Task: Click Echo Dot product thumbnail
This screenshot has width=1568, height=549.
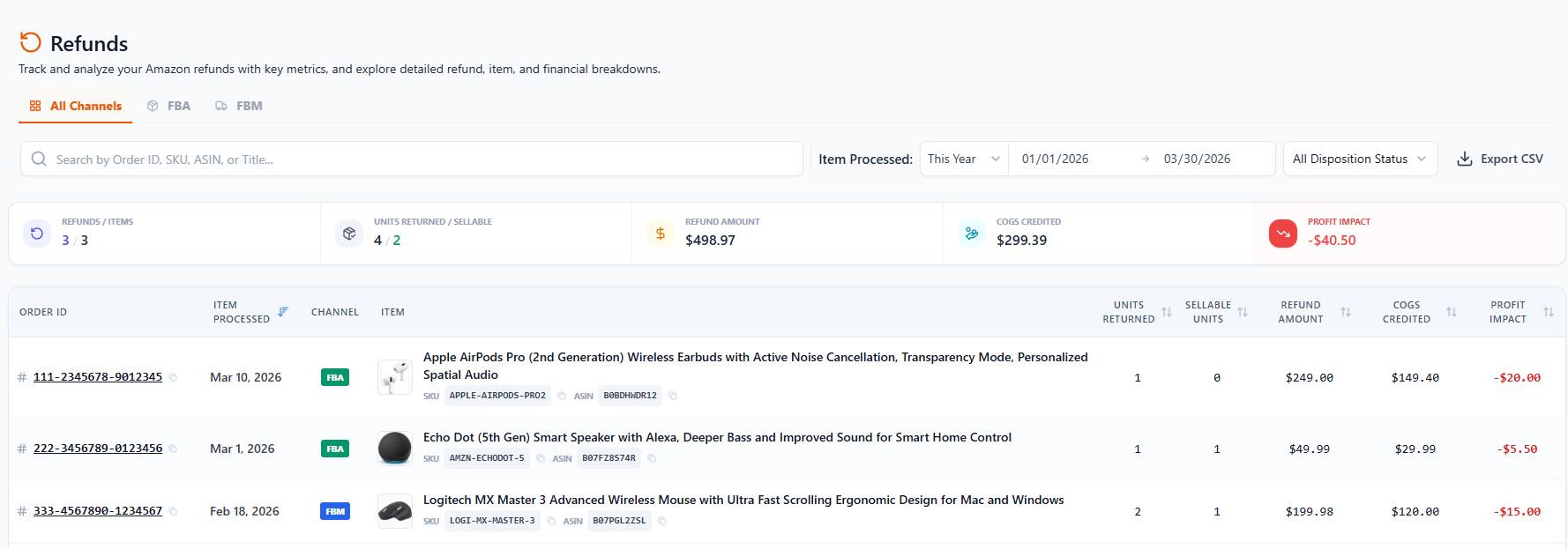Action: click(395, 449)
